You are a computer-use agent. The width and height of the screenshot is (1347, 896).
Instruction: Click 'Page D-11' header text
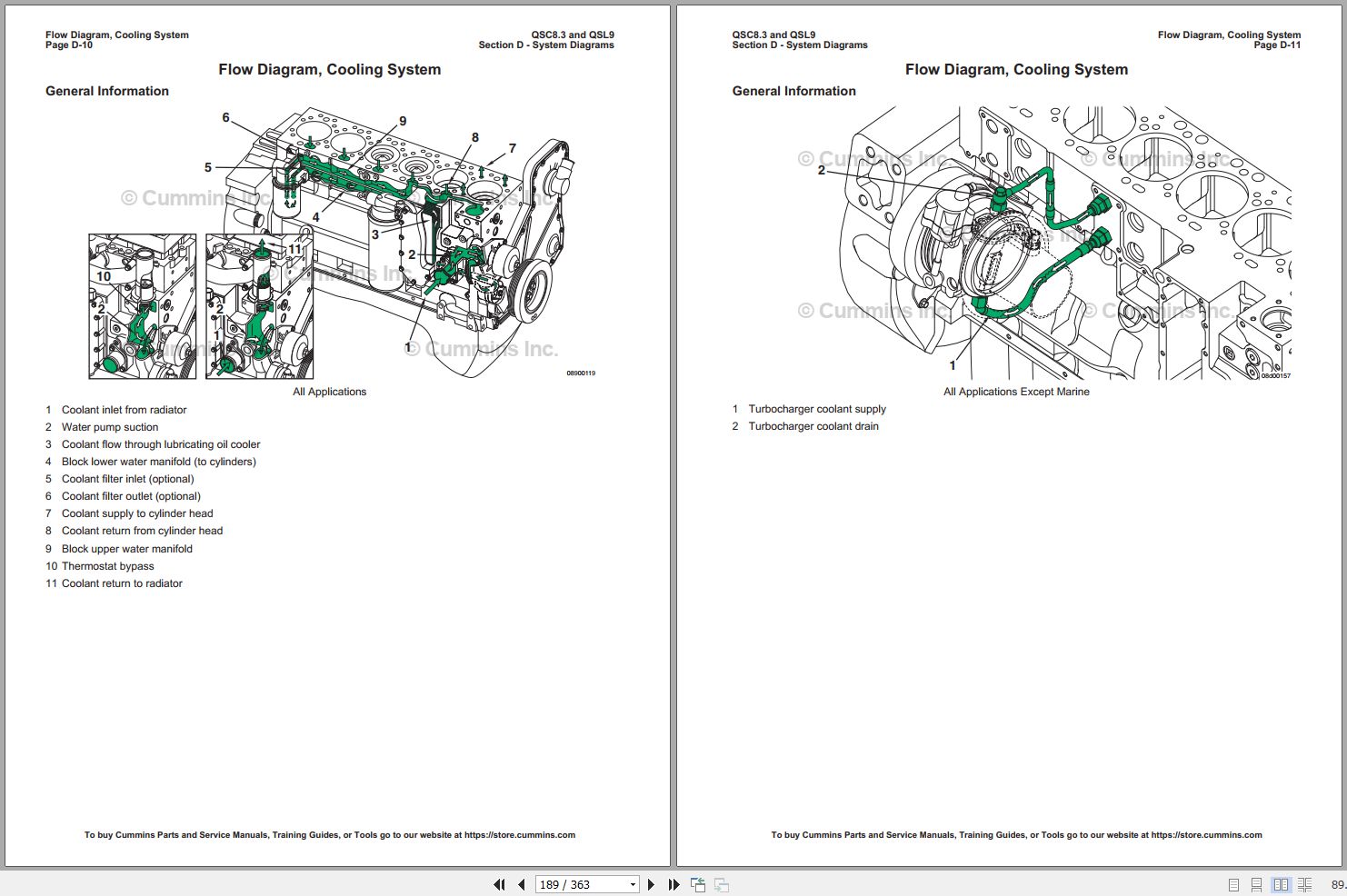pyautogui.click(x=1277, y=45)
